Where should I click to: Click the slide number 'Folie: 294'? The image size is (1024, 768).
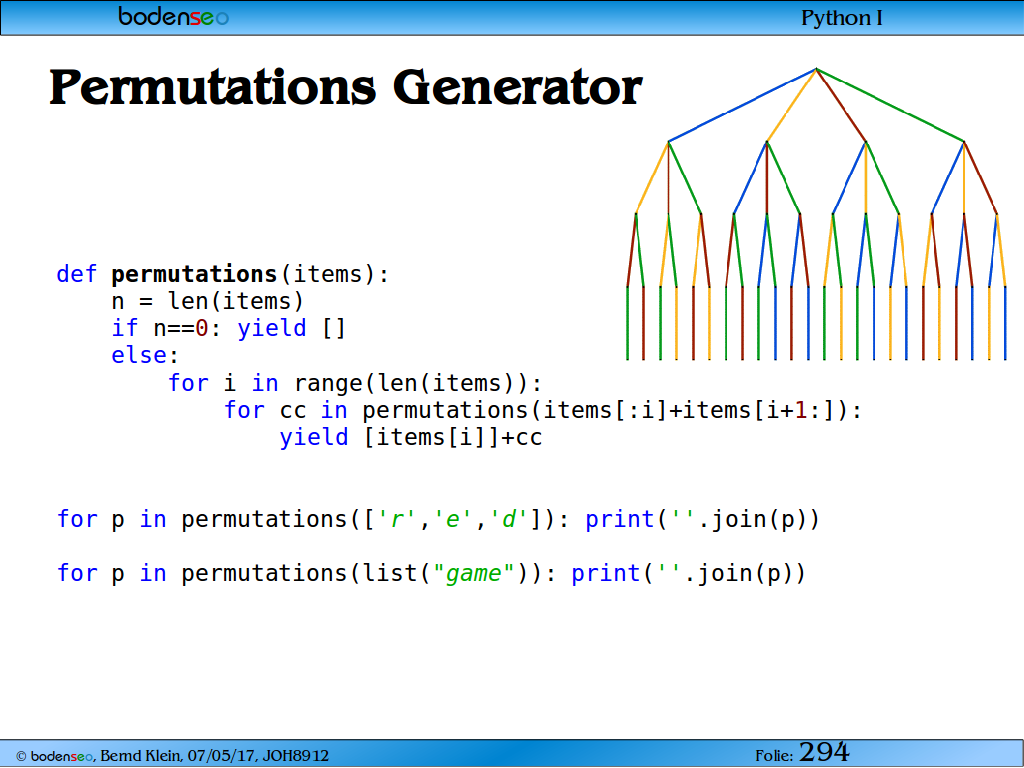[802, 753]
